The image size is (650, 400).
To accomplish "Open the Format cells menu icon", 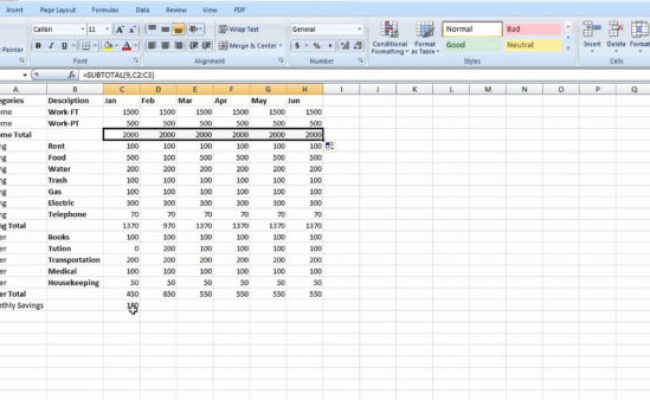I will tap(640, 30).
